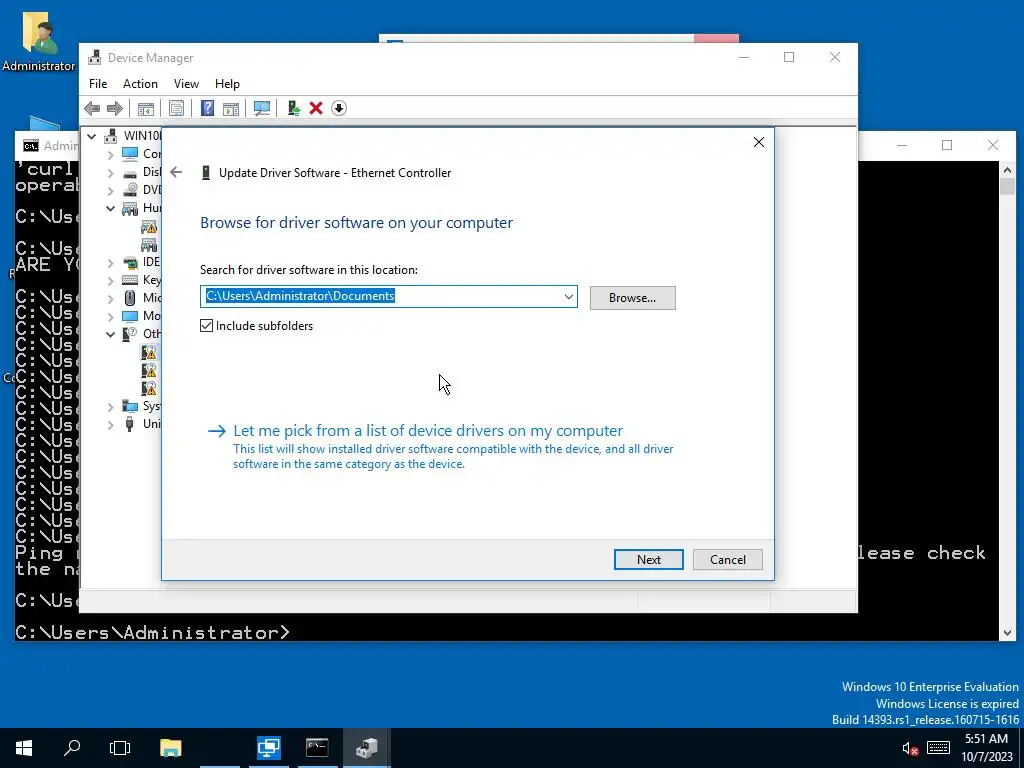
Task: Close the Update Driver dialog with X
Action: [x=758, y=142]
